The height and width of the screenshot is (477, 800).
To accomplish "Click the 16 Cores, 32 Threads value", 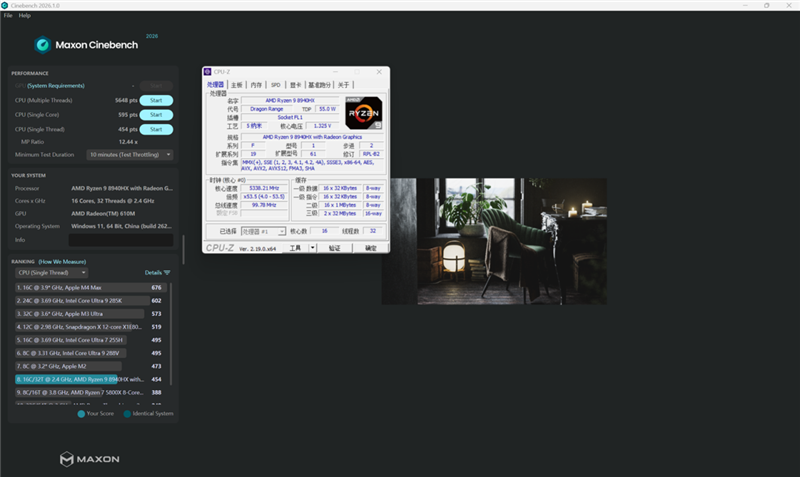I will 113,201.
